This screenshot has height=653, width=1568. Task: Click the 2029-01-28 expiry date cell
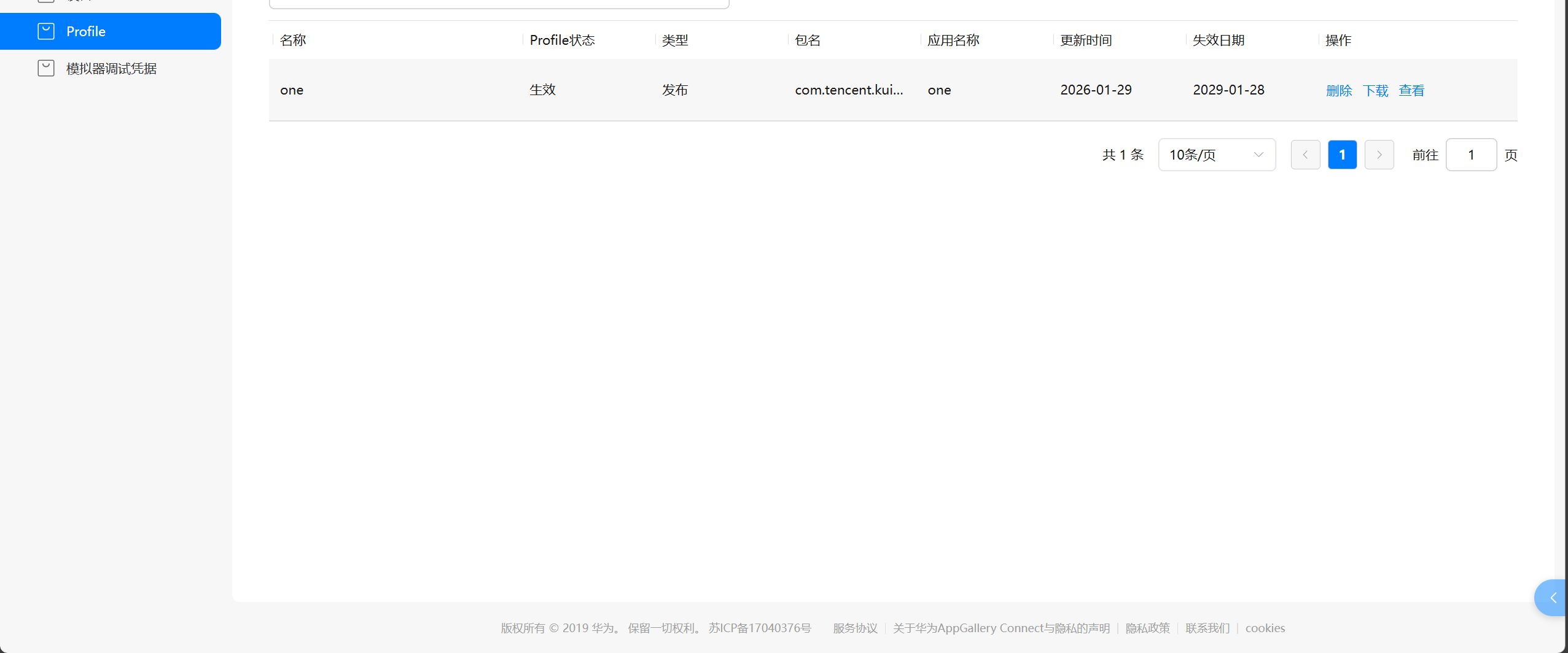tap(1228, 90)
